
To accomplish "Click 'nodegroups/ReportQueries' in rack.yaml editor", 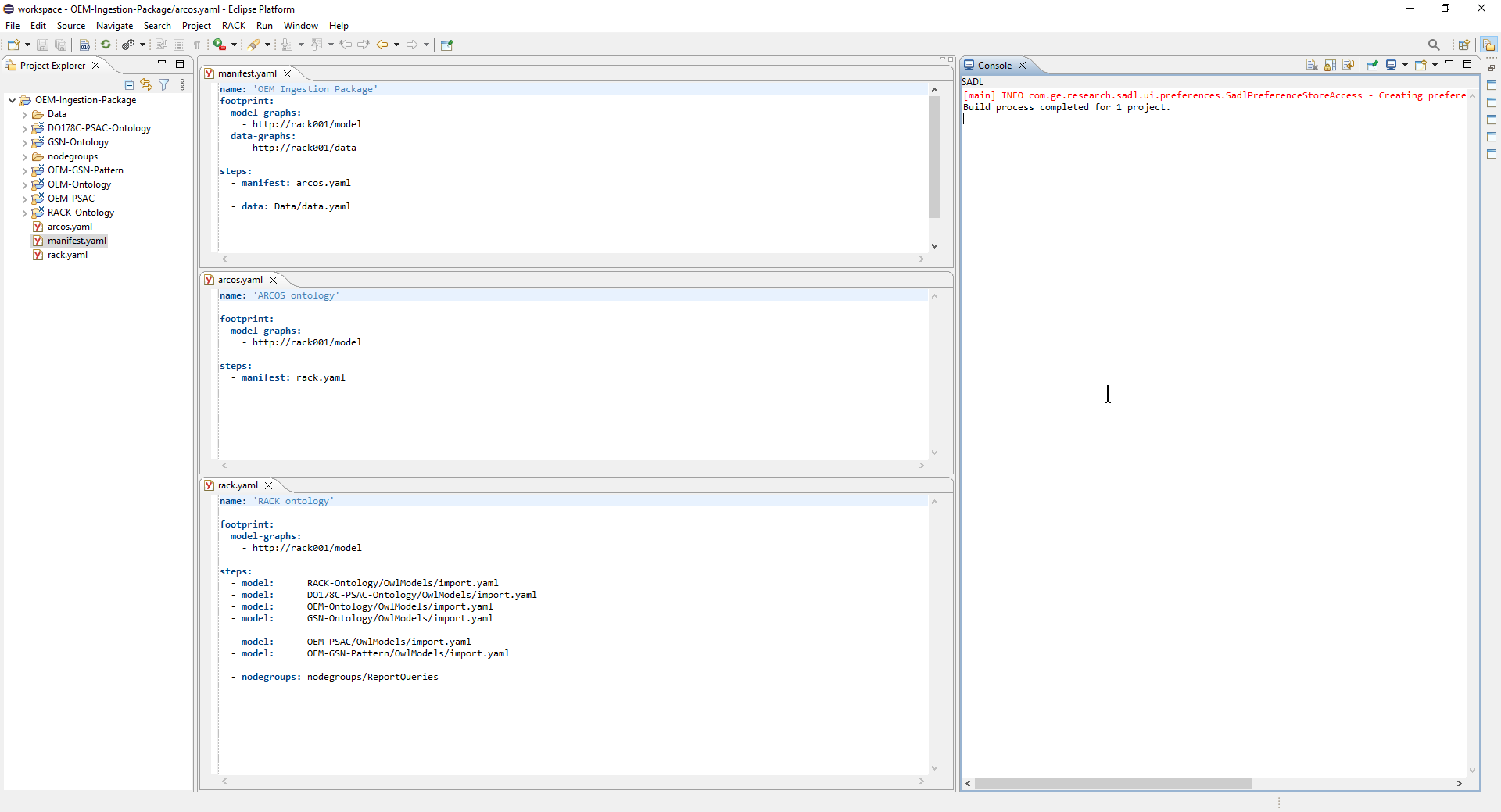I will [x=372, y=677].
